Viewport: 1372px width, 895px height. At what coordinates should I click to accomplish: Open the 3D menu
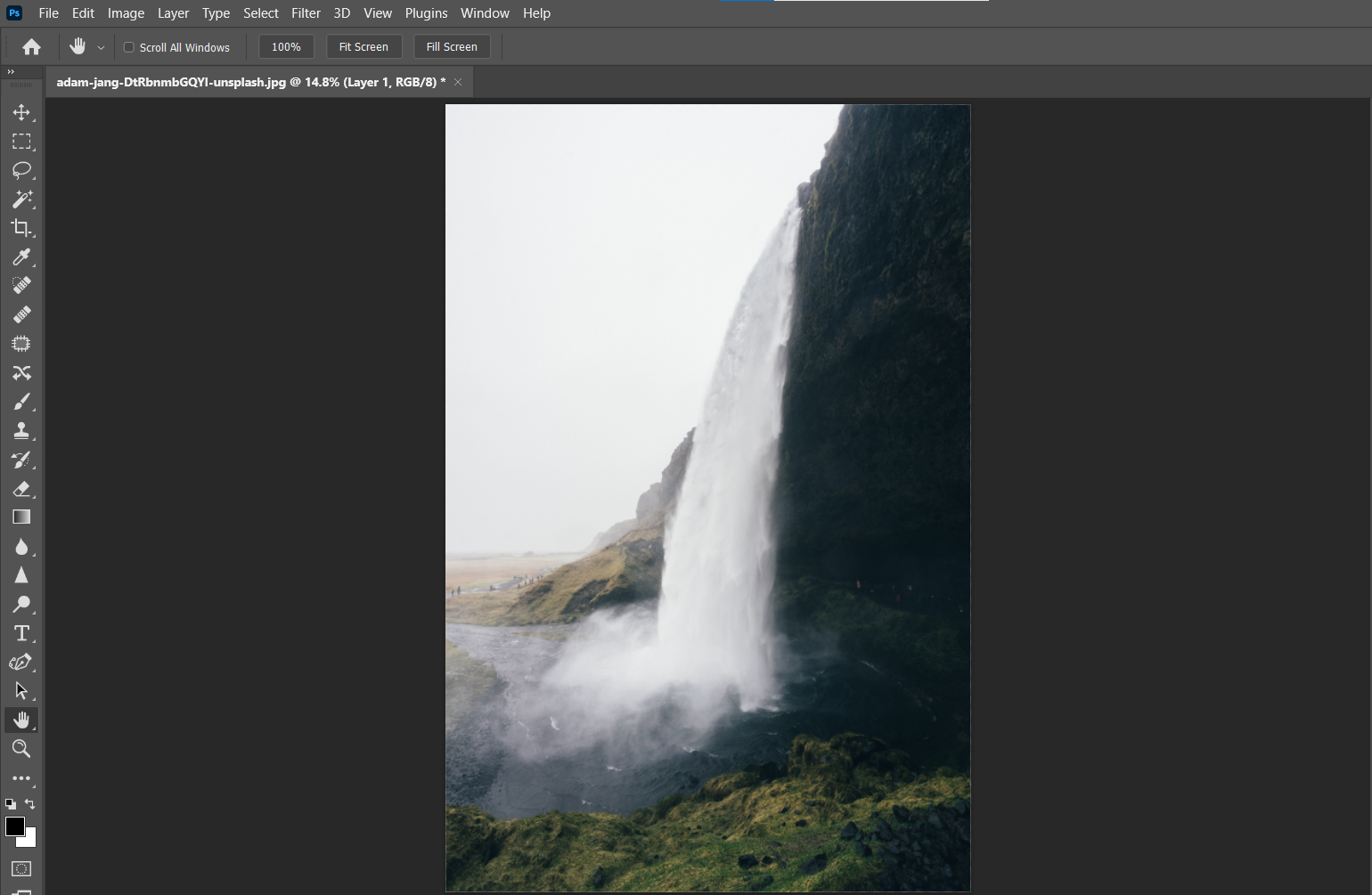[x=342, y=13]
